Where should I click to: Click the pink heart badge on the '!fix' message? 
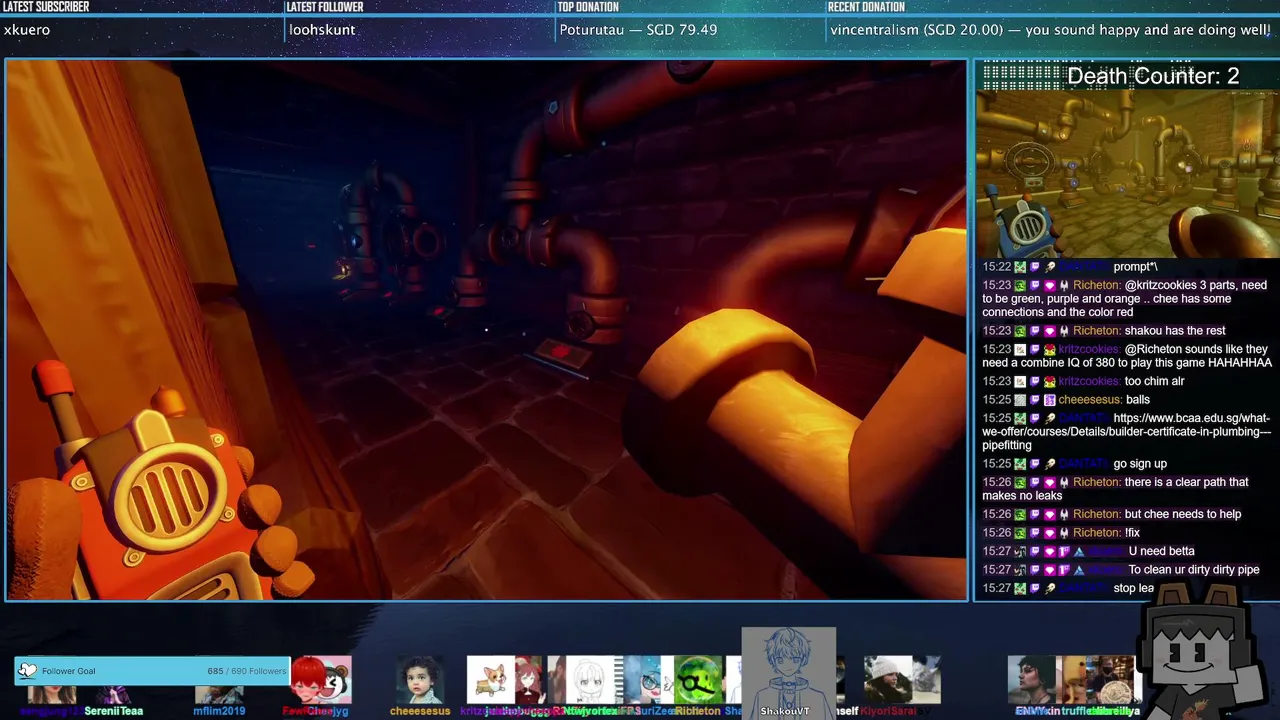coord(1050,533)
